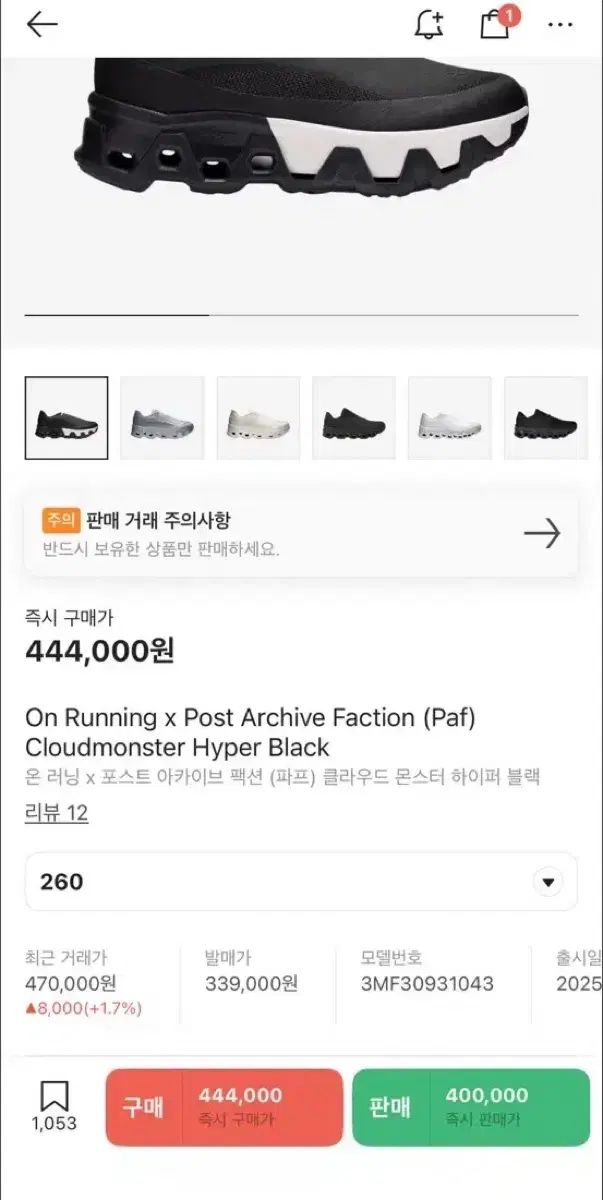The height and width of the screenshot is (1200, 603).
Task: Tap the green 판매 sell button
Action: 470,1106
